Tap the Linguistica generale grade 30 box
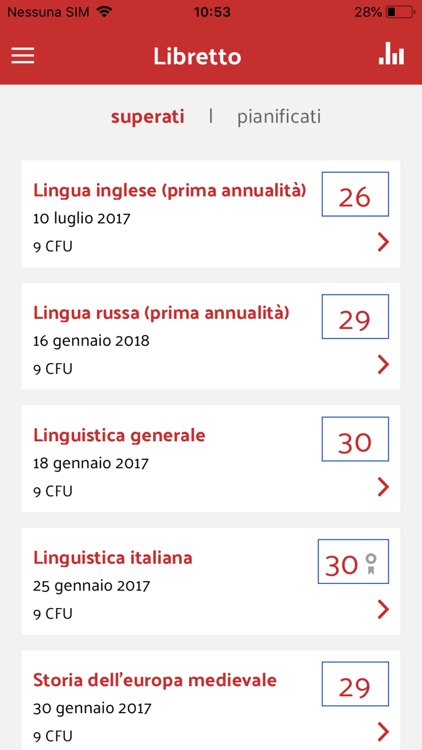Viewport: 422px width, 750px height. pyautogui.click(x=355, y=439)
